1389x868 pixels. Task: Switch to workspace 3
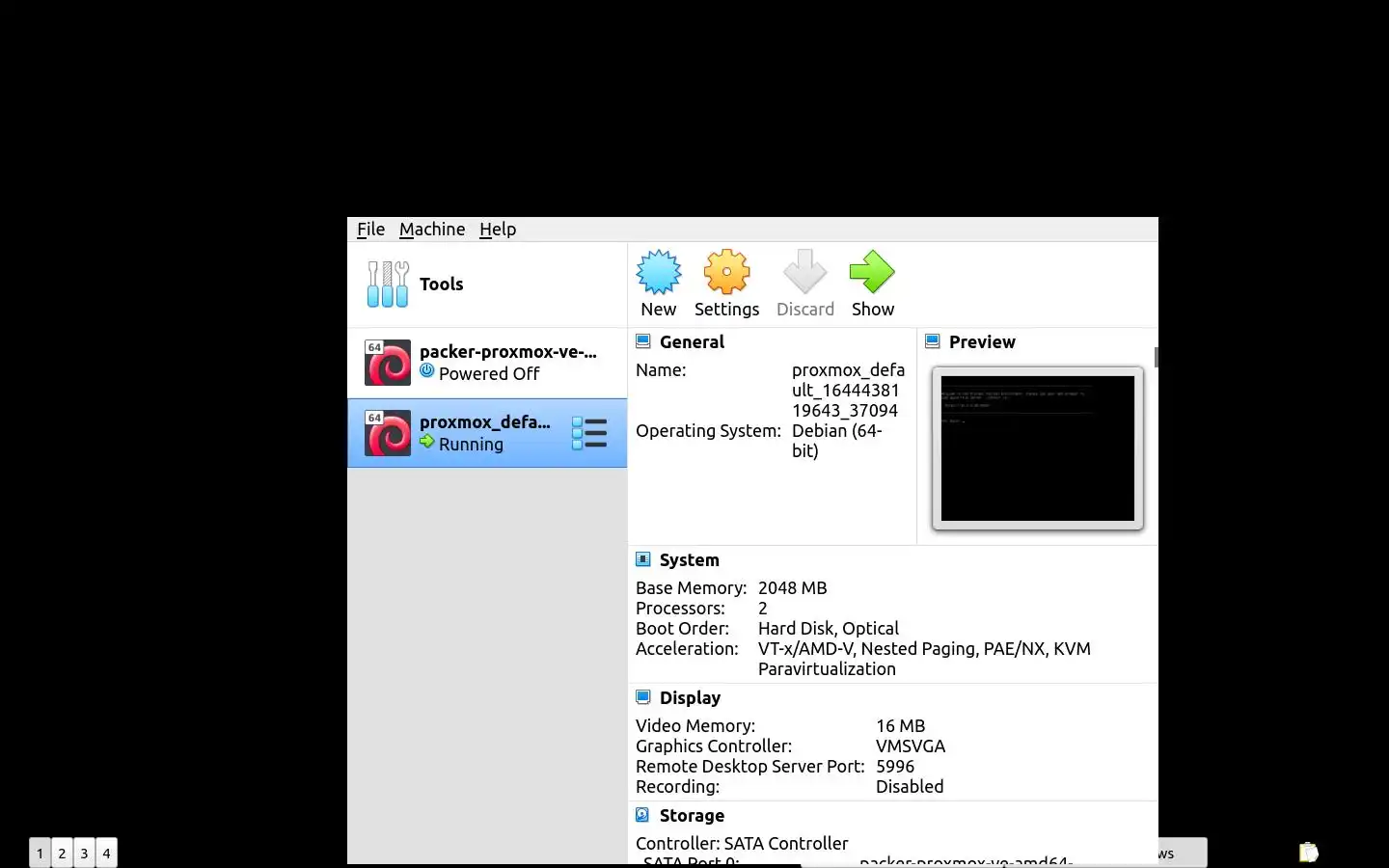point(84,854)
